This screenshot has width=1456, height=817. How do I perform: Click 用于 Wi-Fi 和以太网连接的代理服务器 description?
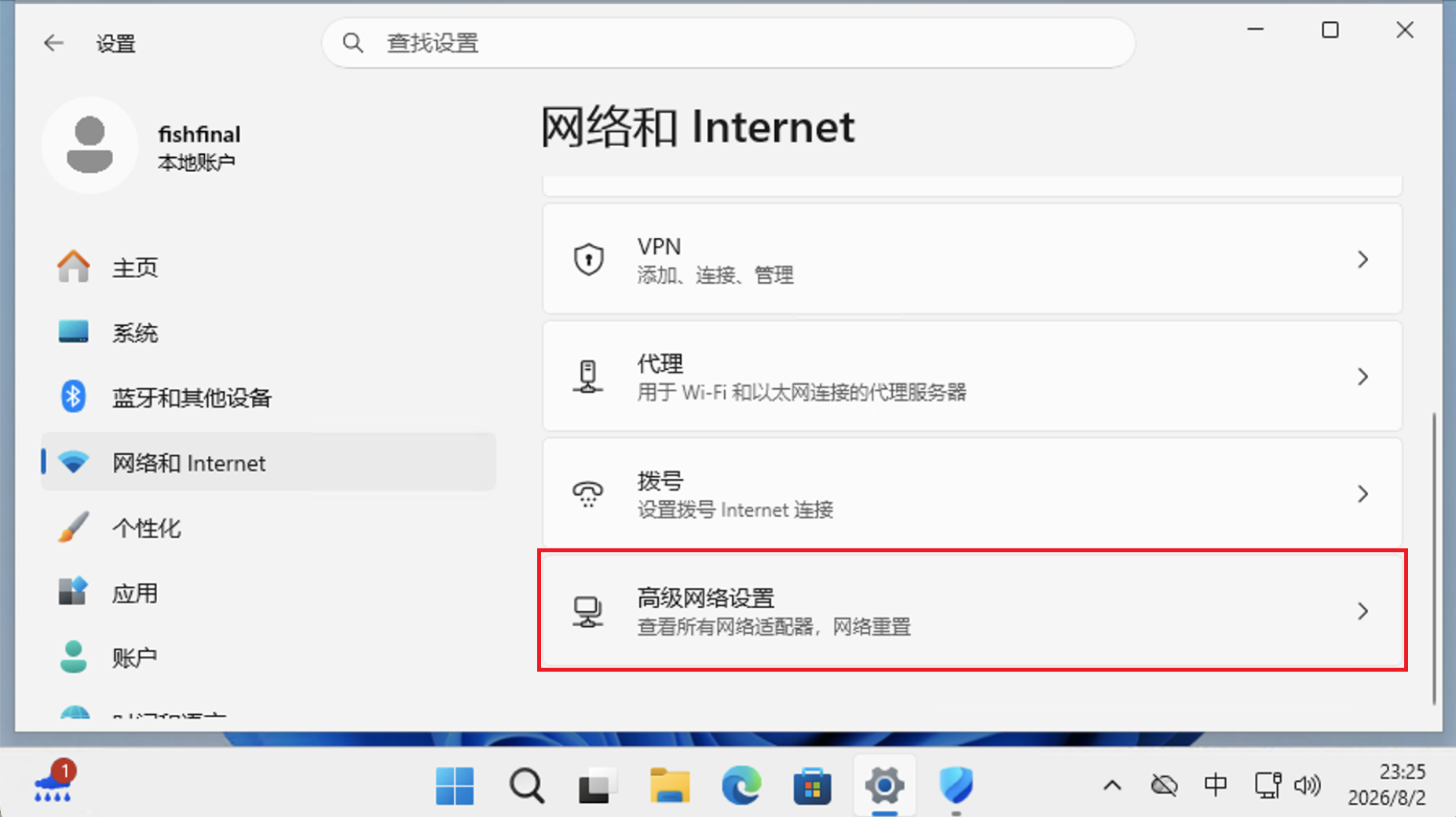(802, 392)
